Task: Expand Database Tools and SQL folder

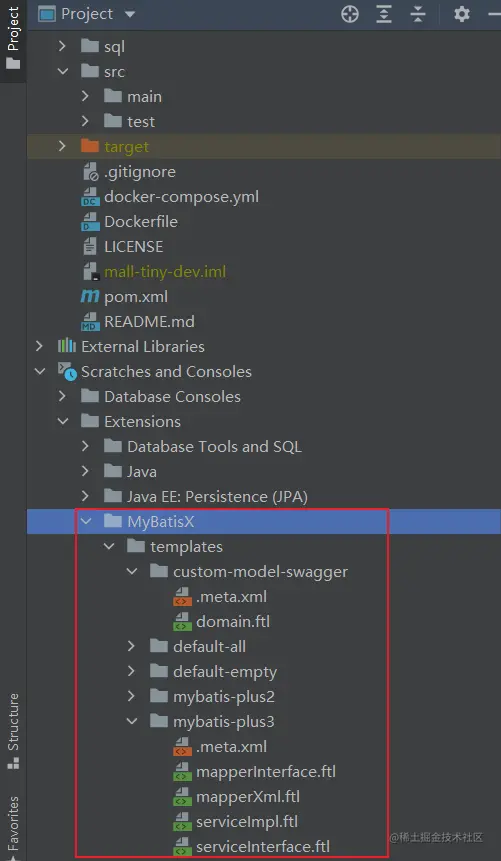Action: [85, 446]
